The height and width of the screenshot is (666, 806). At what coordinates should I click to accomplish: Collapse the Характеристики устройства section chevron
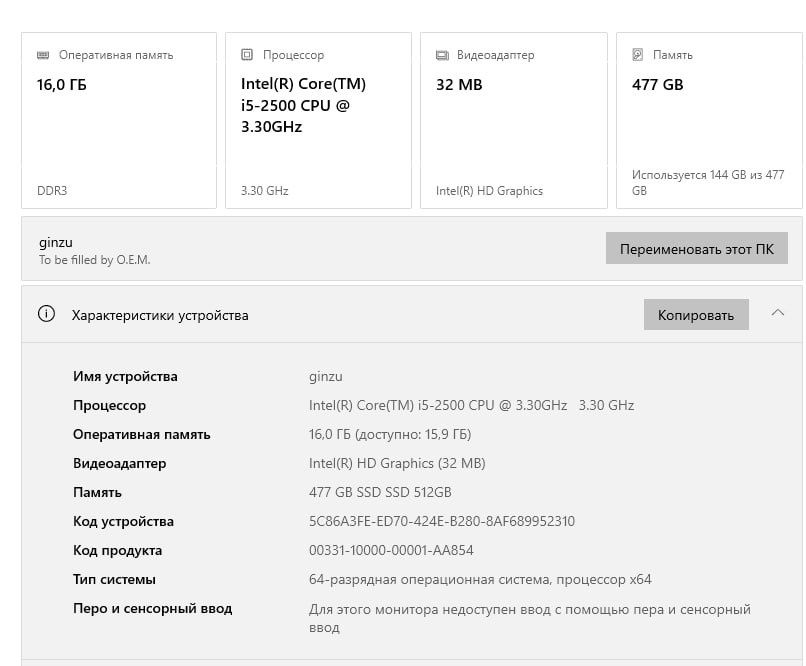click(x=778, y=313)
